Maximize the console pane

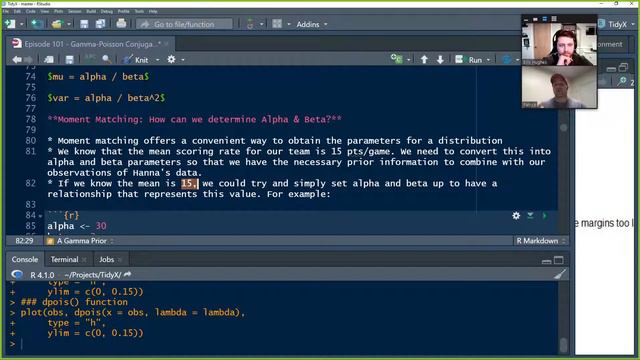[559, 260]
